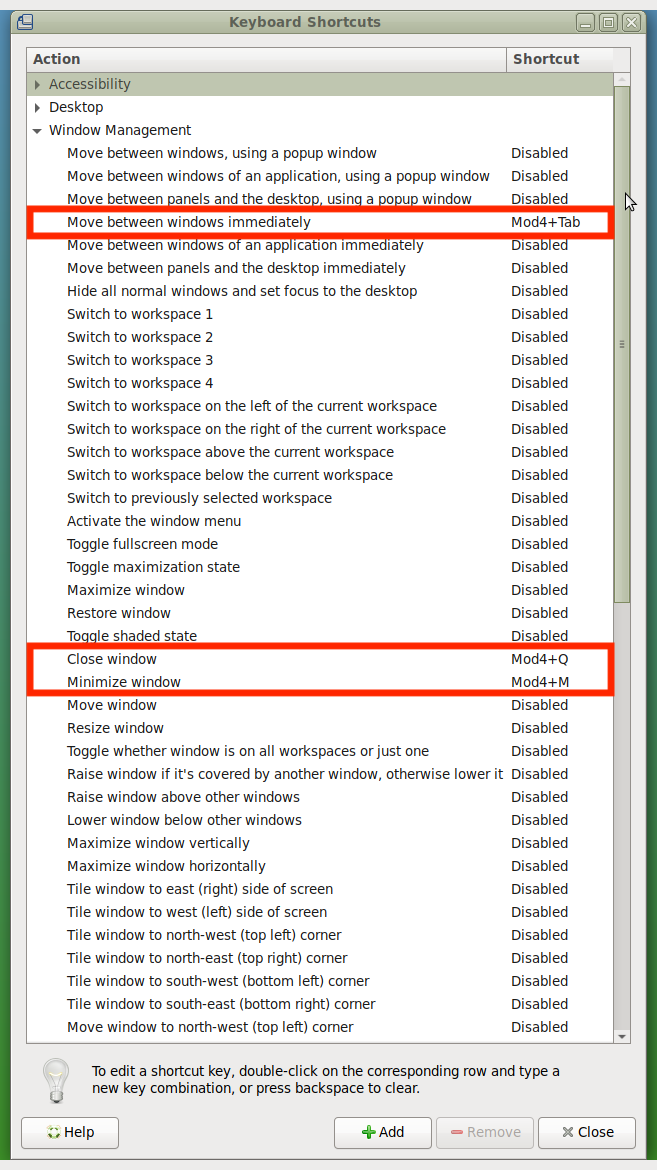Click scrollbar down arrow
This screenshot has width=657, height=1170.
(622, 1037)
